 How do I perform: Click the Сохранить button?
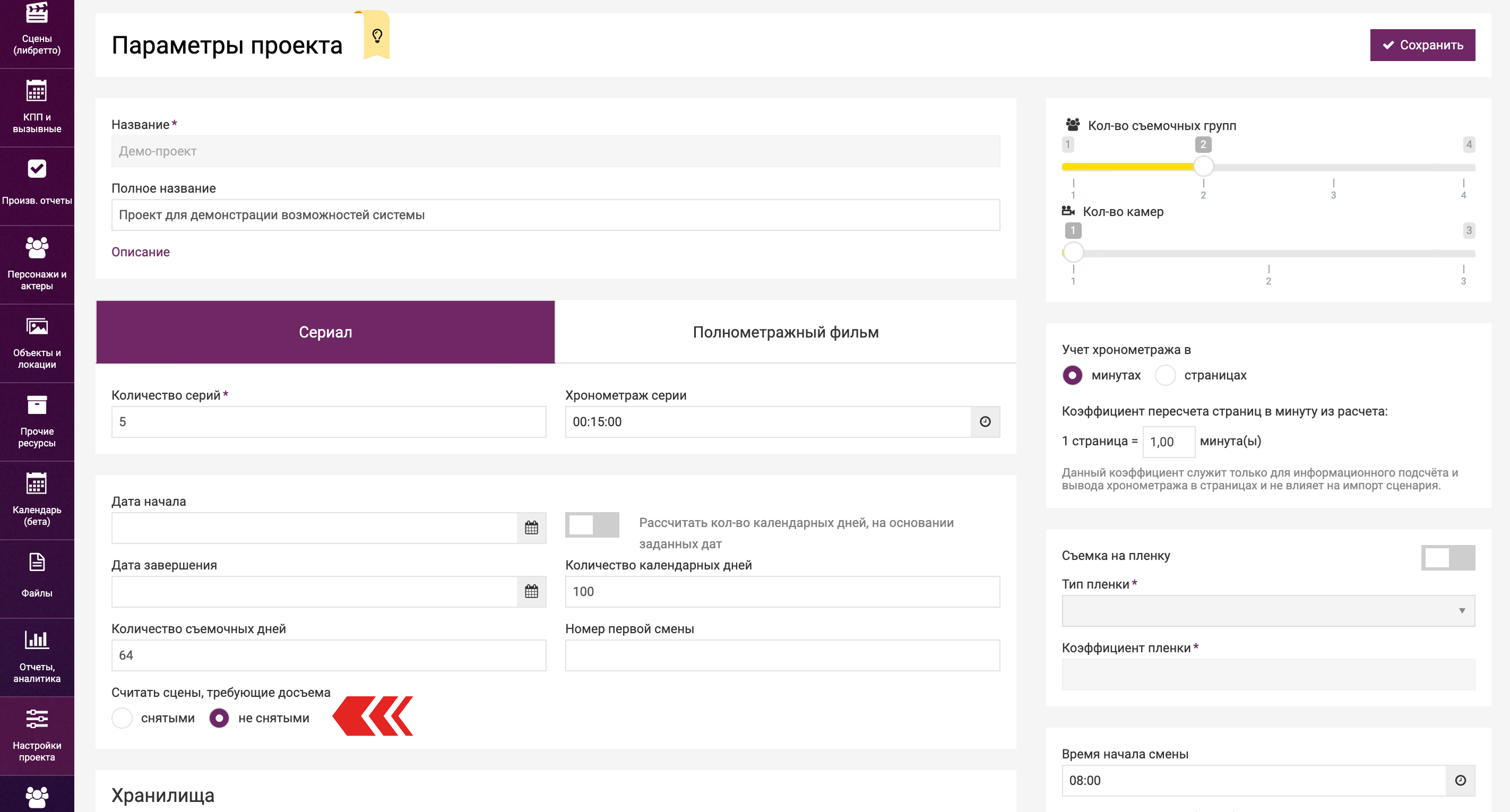click(1422, 45)
